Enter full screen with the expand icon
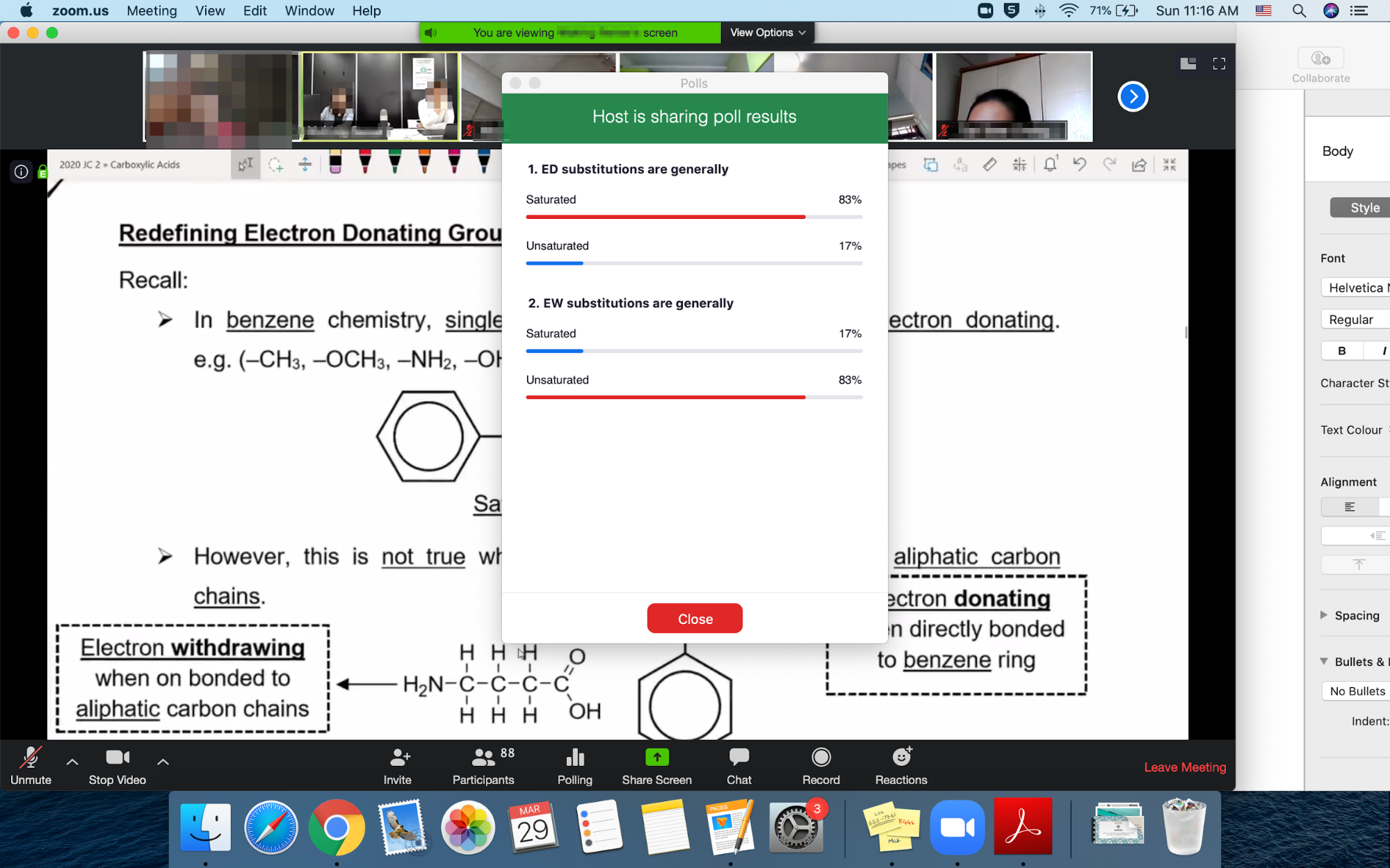 tap(1219, 64)
